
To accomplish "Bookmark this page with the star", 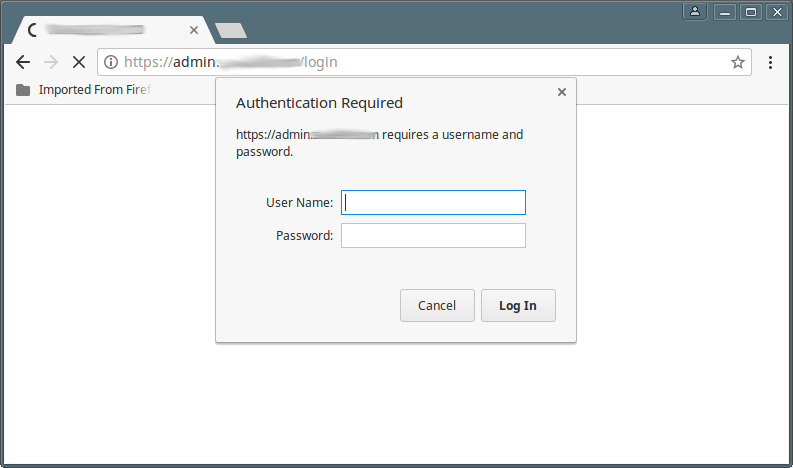I will point(738,62).
